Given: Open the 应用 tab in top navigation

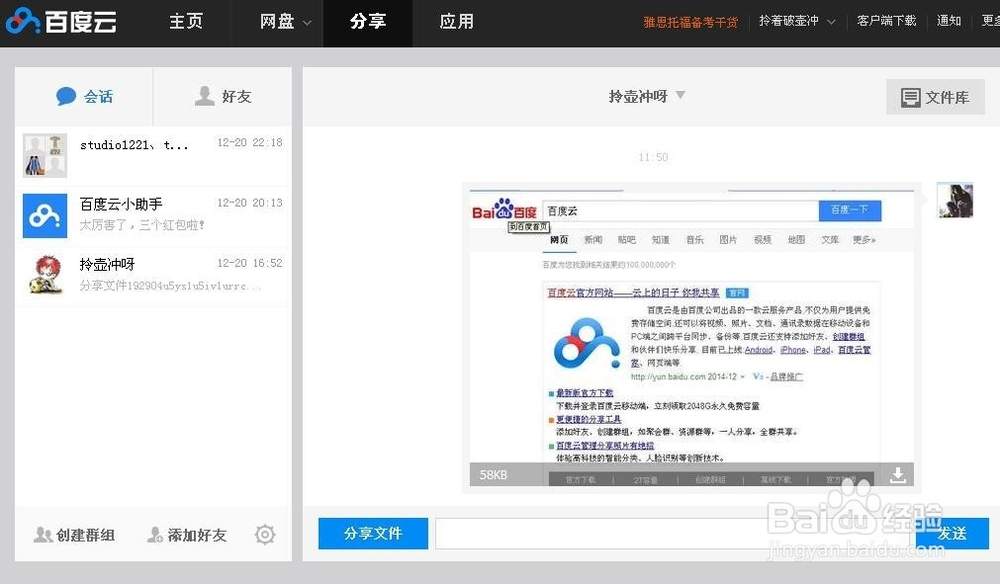Looking at the screenshot, I should pyautogui.click(x=457, y=20).
